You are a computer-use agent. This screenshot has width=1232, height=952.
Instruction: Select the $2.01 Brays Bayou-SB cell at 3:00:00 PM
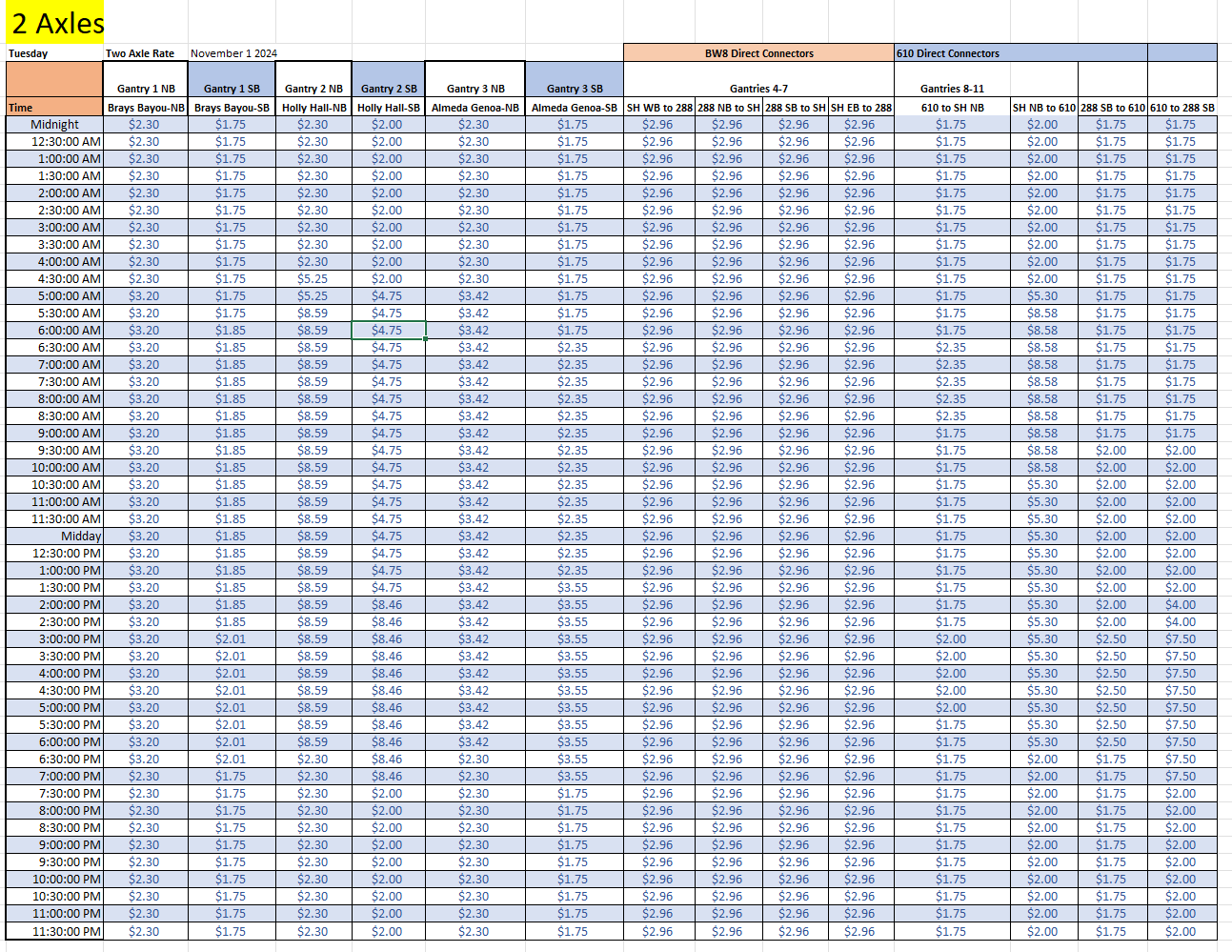coord(232,638)
